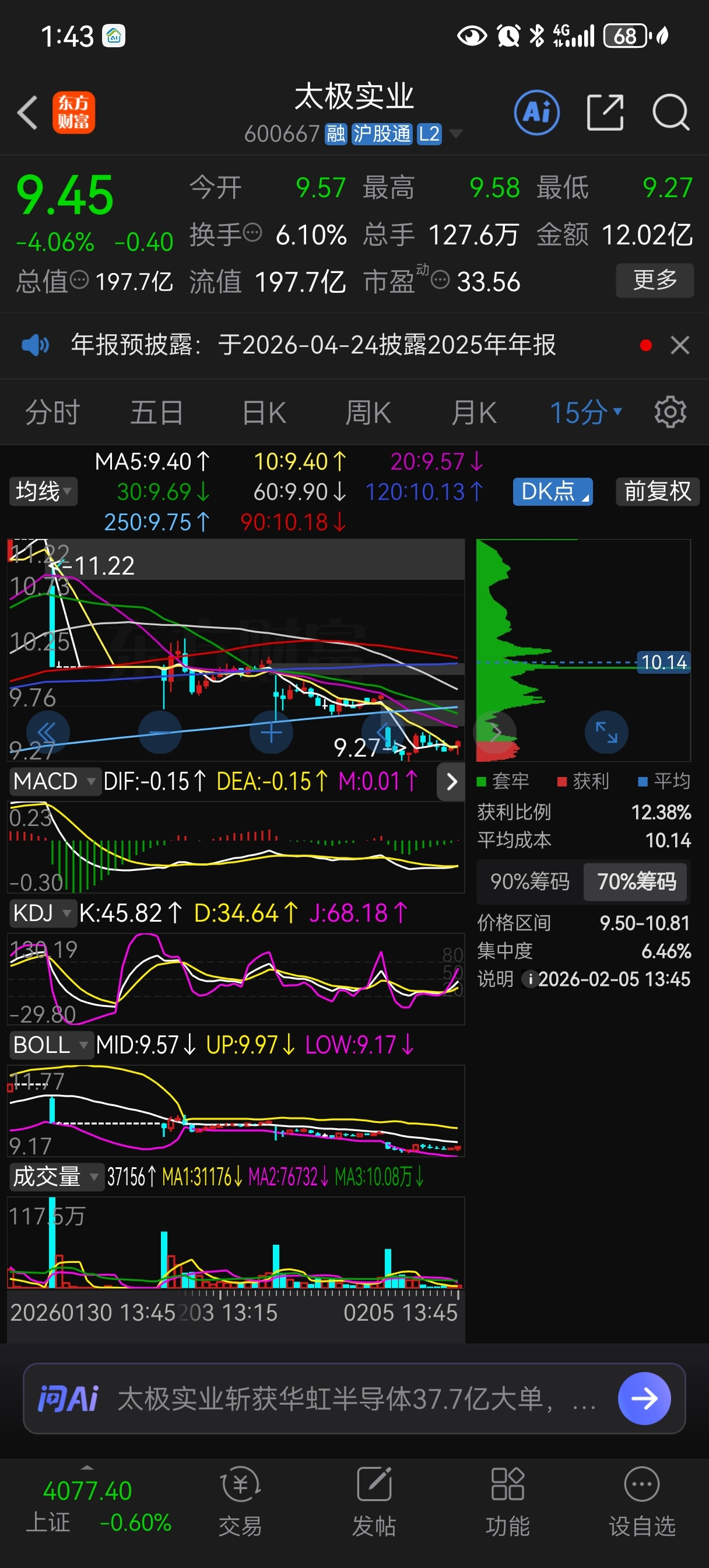Screen dimensions: 709x1568
Task: Open the KDJ indicator dropdown
Action: pos(43,913)
